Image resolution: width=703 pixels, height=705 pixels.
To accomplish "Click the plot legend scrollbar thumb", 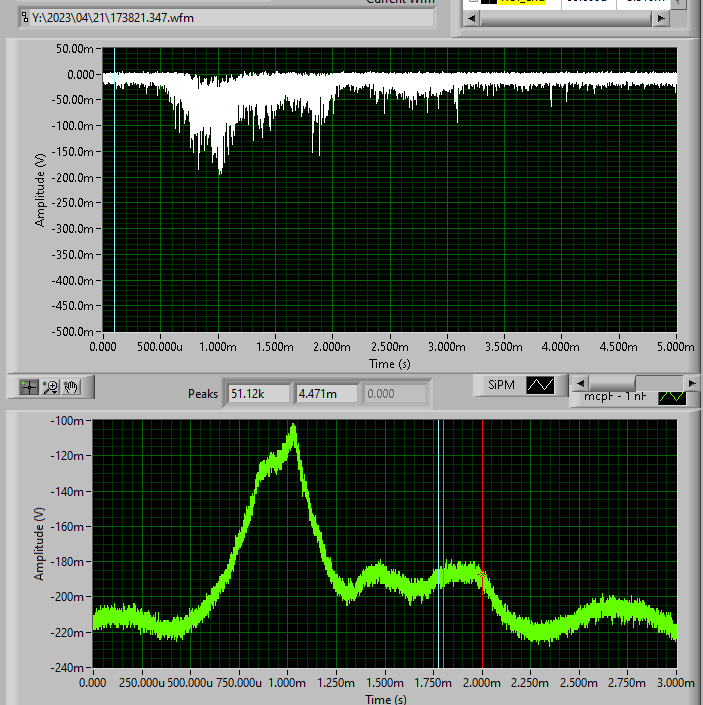I will tap(613, 384).
